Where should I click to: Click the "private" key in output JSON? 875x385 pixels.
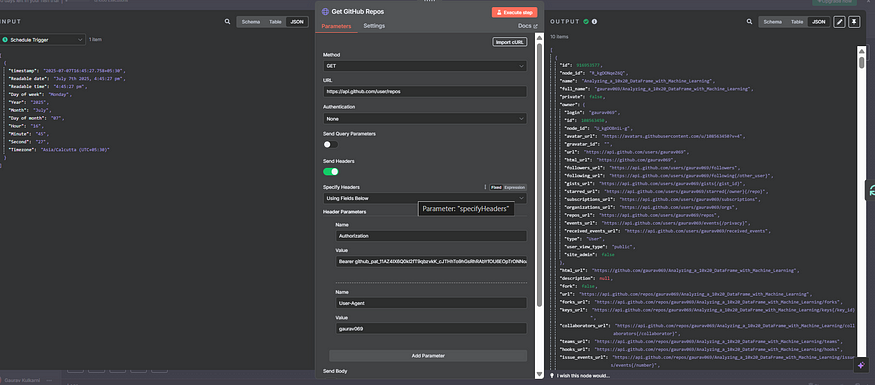[x=572, y=97]
